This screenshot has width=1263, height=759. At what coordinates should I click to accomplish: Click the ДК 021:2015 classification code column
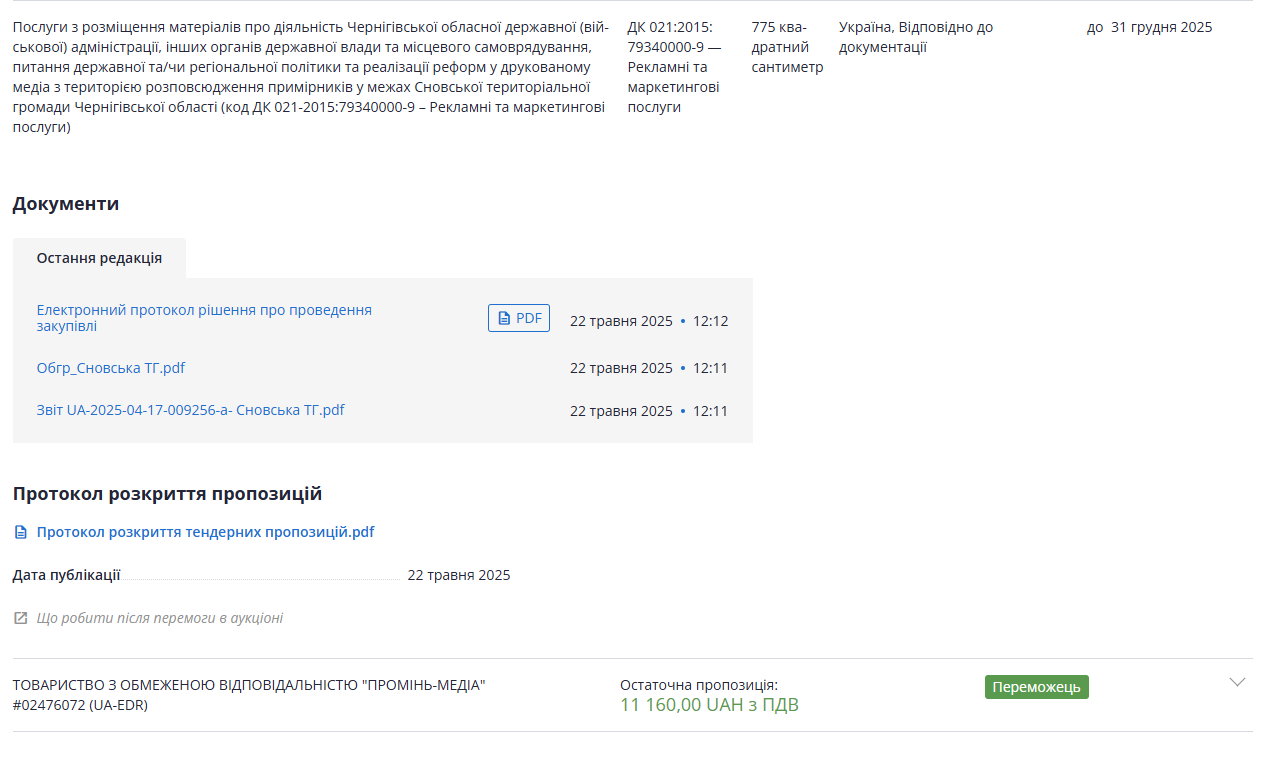tap(674, 67)
